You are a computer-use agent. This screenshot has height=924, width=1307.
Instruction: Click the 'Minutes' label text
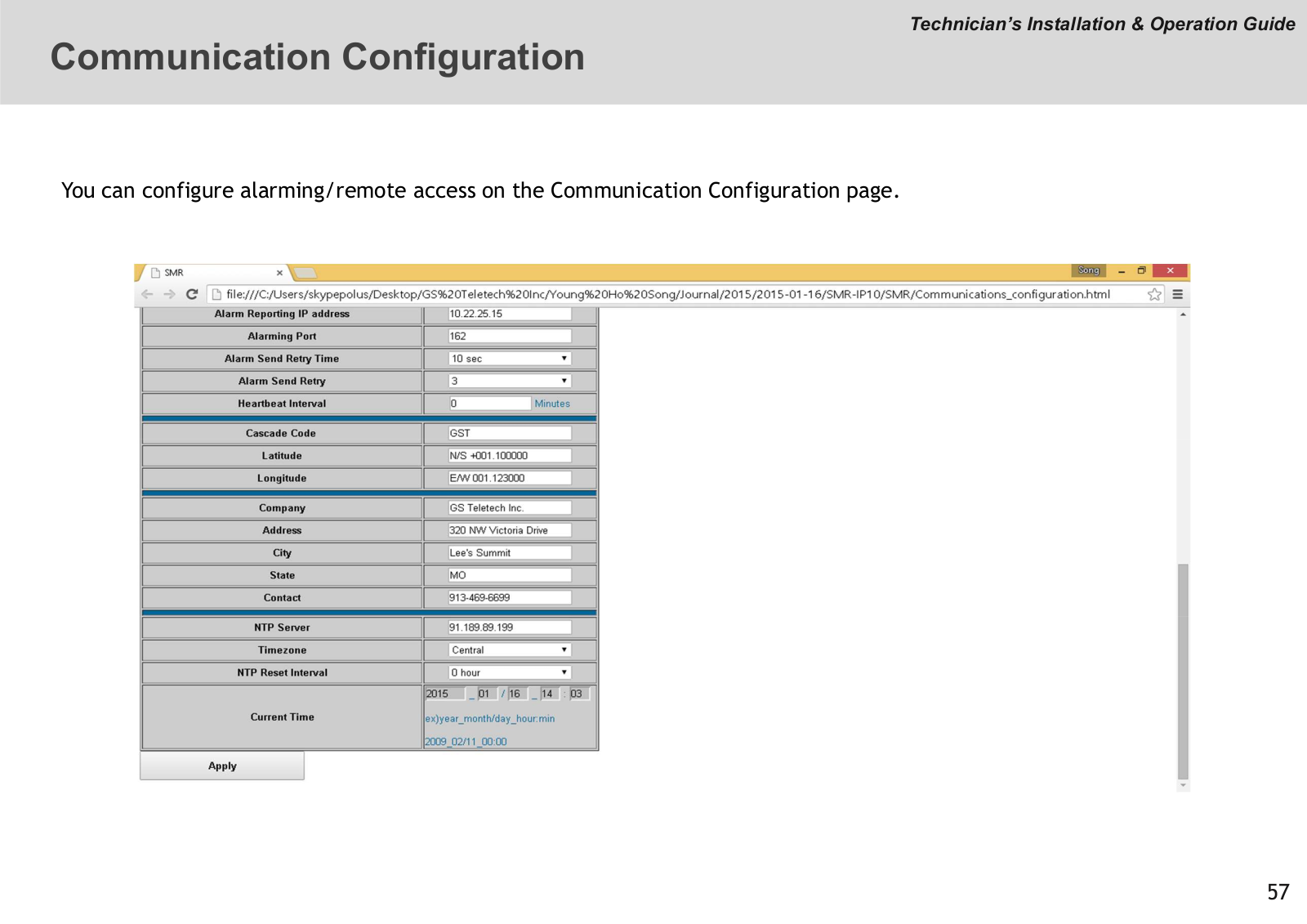(x=552, y=404)
